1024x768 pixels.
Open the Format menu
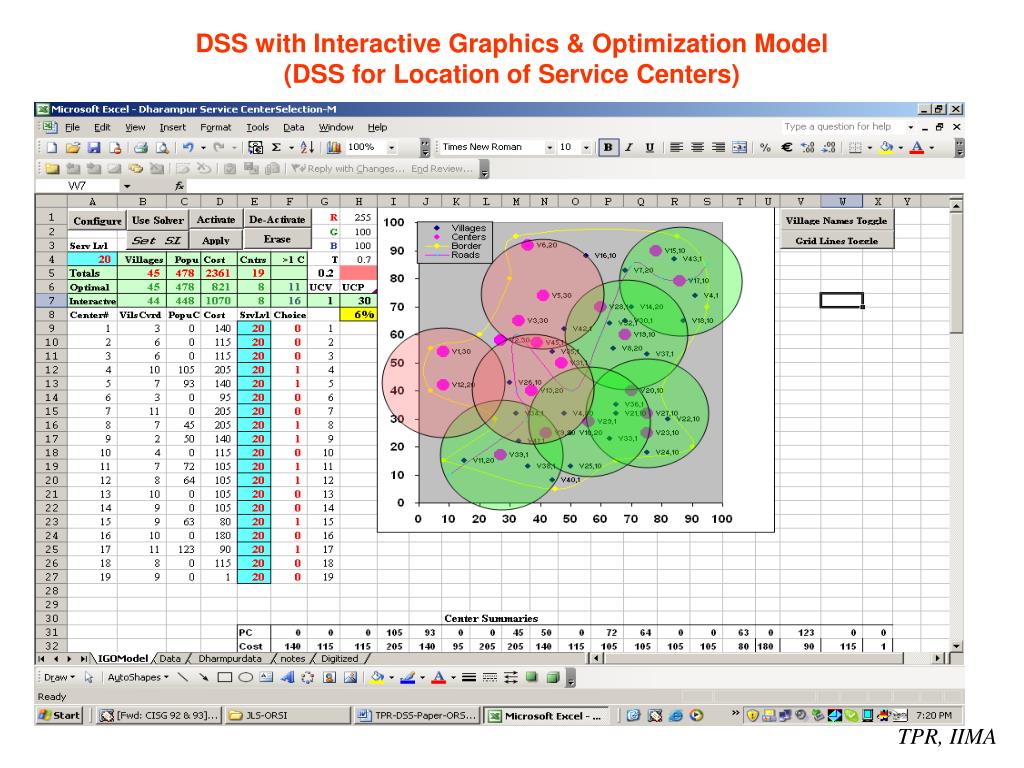click(x=216, y=127)
